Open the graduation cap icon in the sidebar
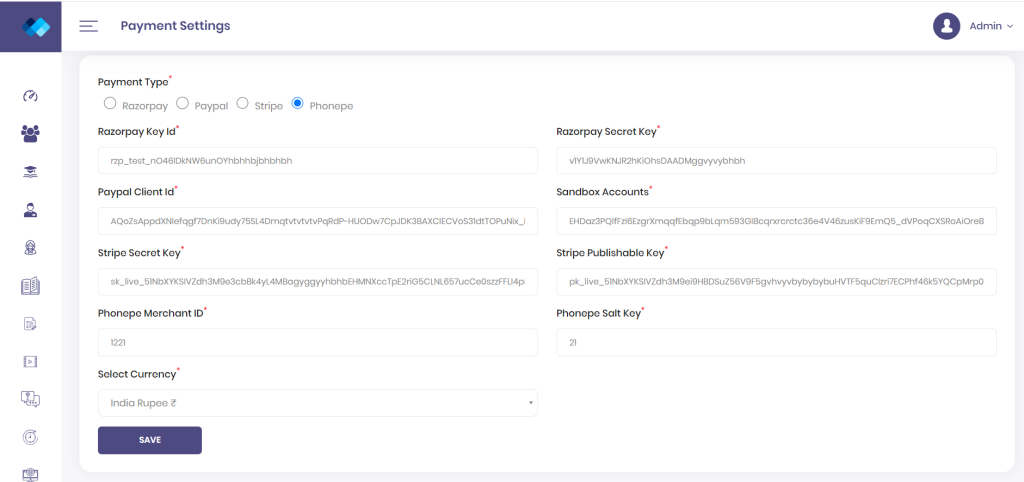 31,172
